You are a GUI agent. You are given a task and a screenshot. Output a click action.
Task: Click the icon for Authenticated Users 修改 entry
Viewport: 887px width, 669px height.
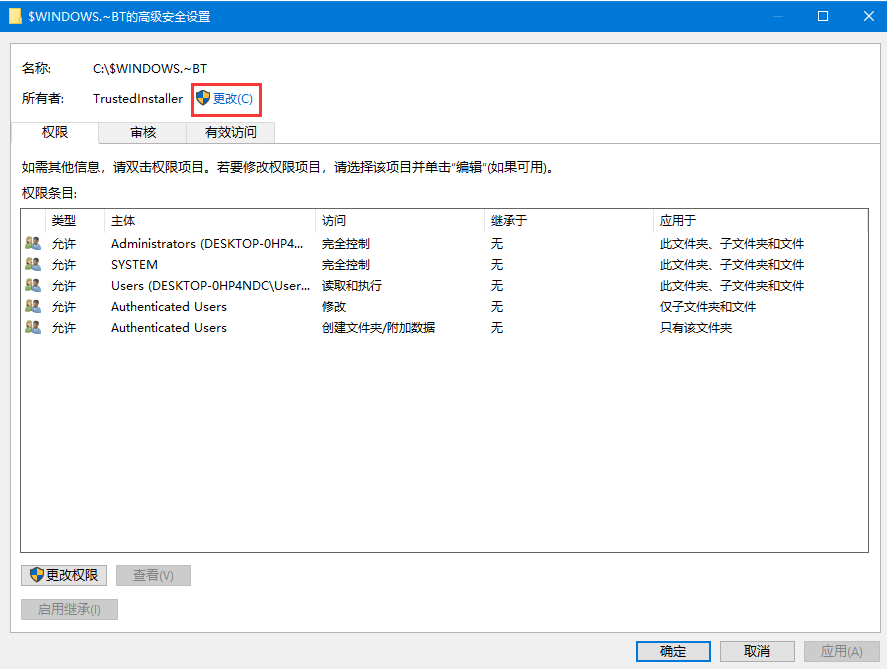pyautogui.click(x=33, y=306)
